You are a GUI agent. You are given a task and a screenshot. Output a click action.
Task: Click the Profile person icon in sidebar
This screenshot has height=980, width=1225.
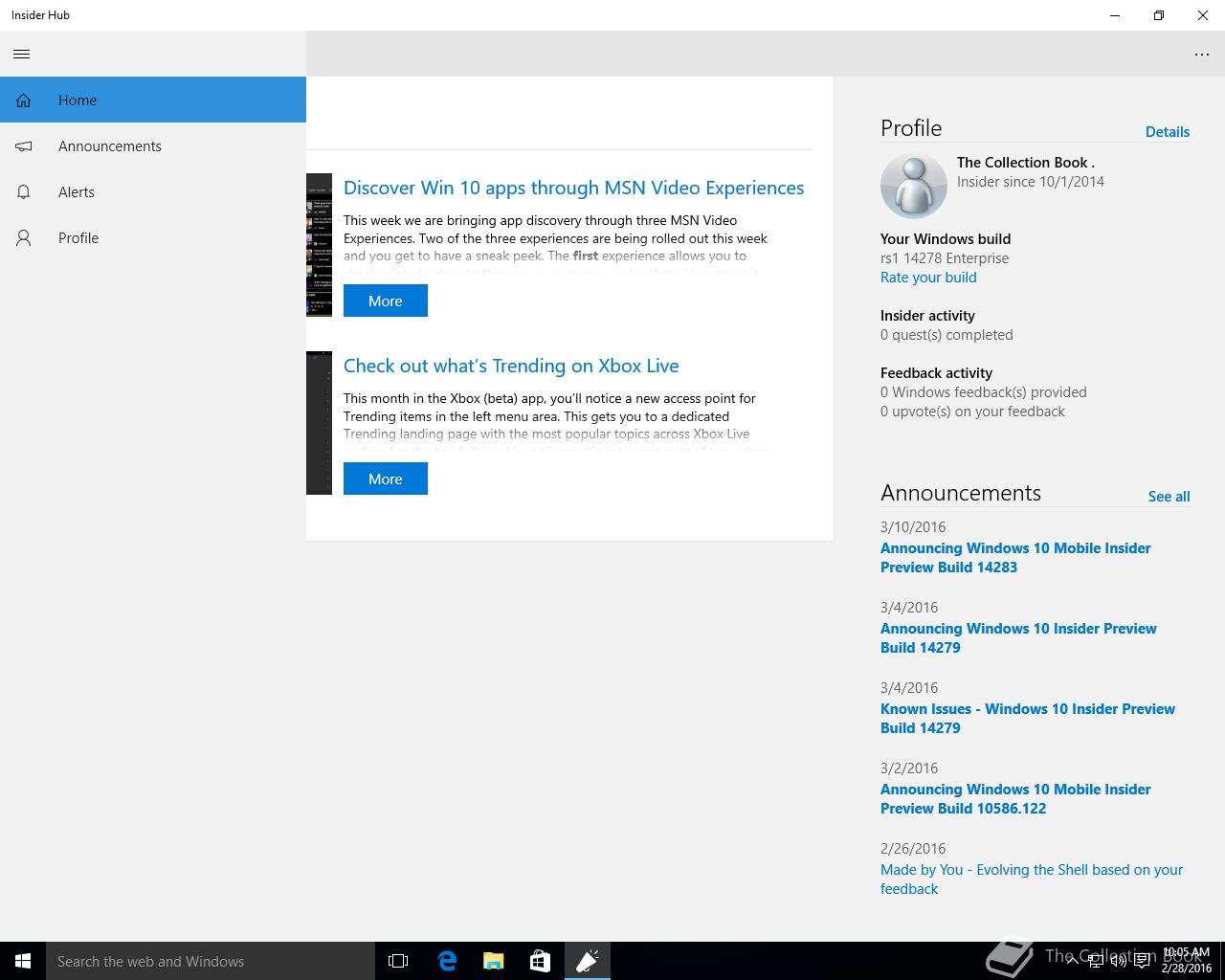[24, 237]
